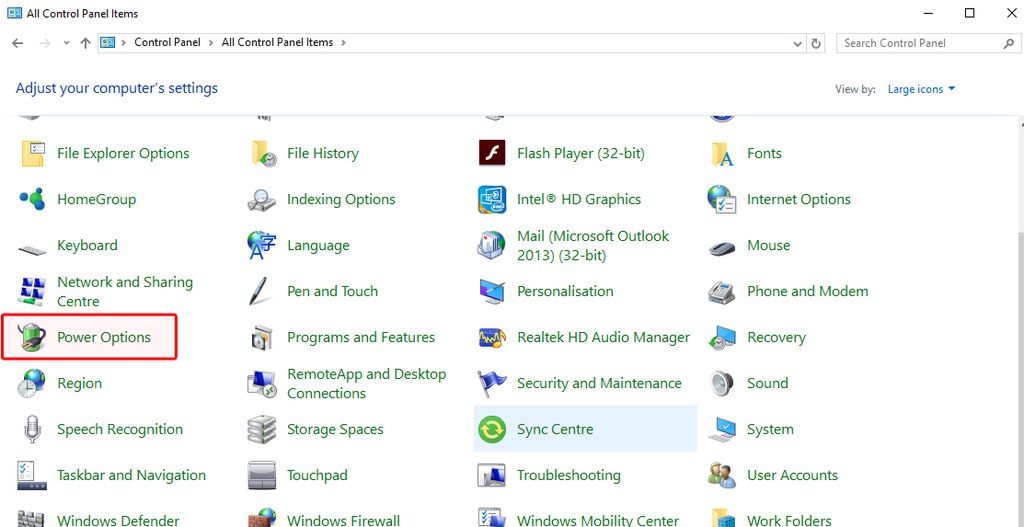
Task: Open the recent locations dropdown arrow
Action: click(x=66, y=43)
